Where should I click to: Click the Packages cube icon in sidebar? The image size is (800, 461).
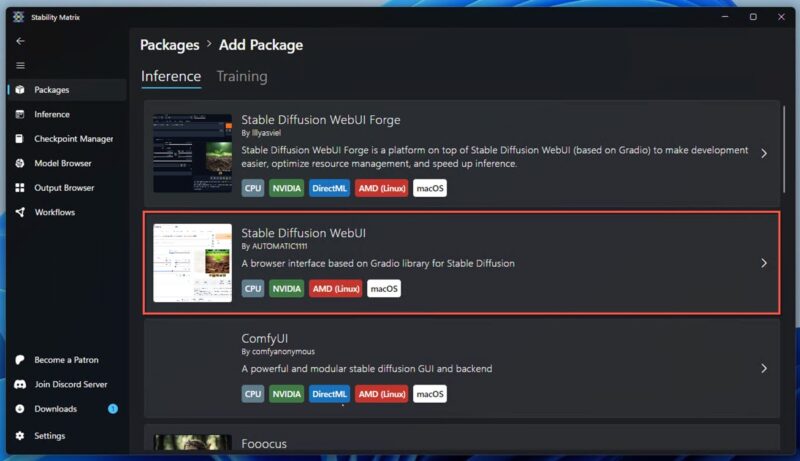20,90
